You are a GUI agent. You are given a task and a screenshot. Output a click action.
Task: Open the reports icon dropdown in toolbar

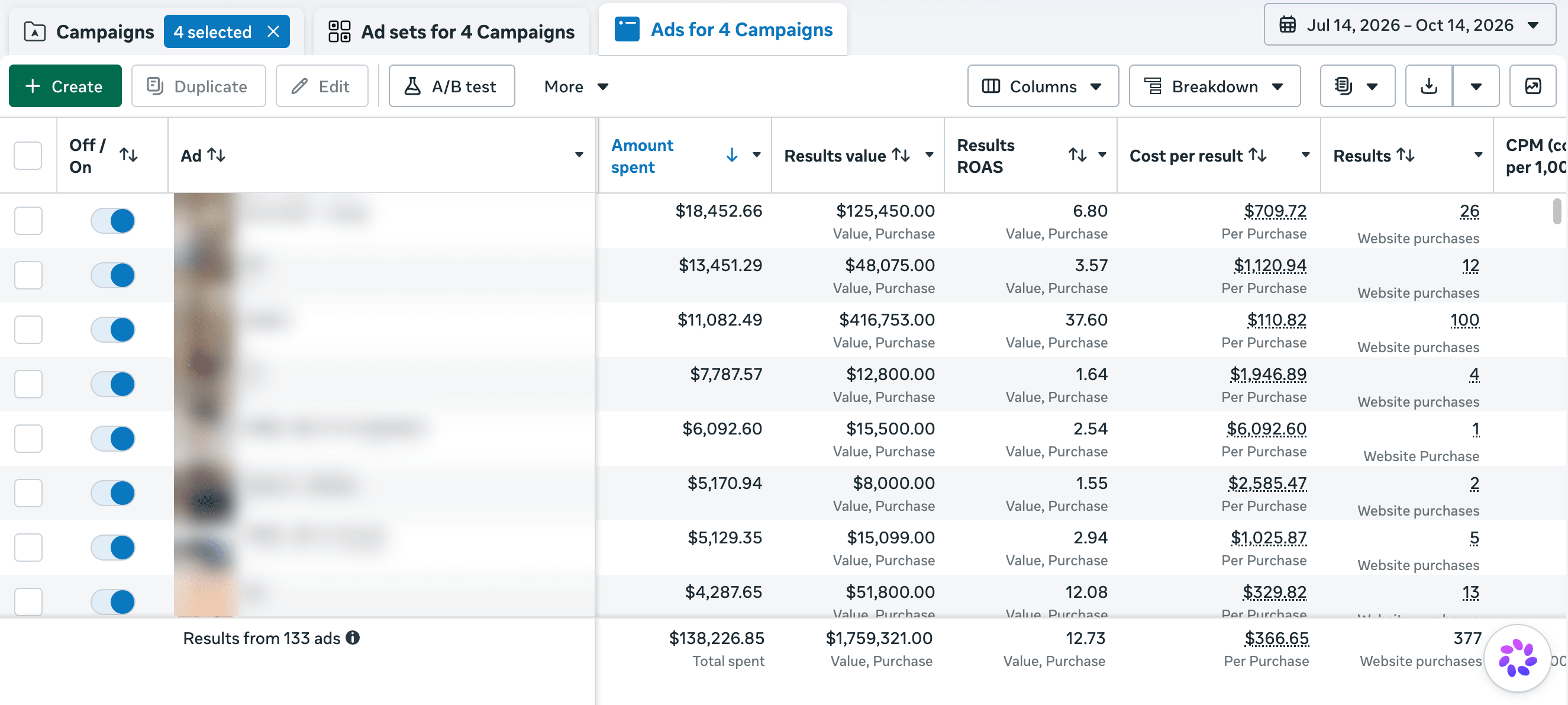point(1357,86)
